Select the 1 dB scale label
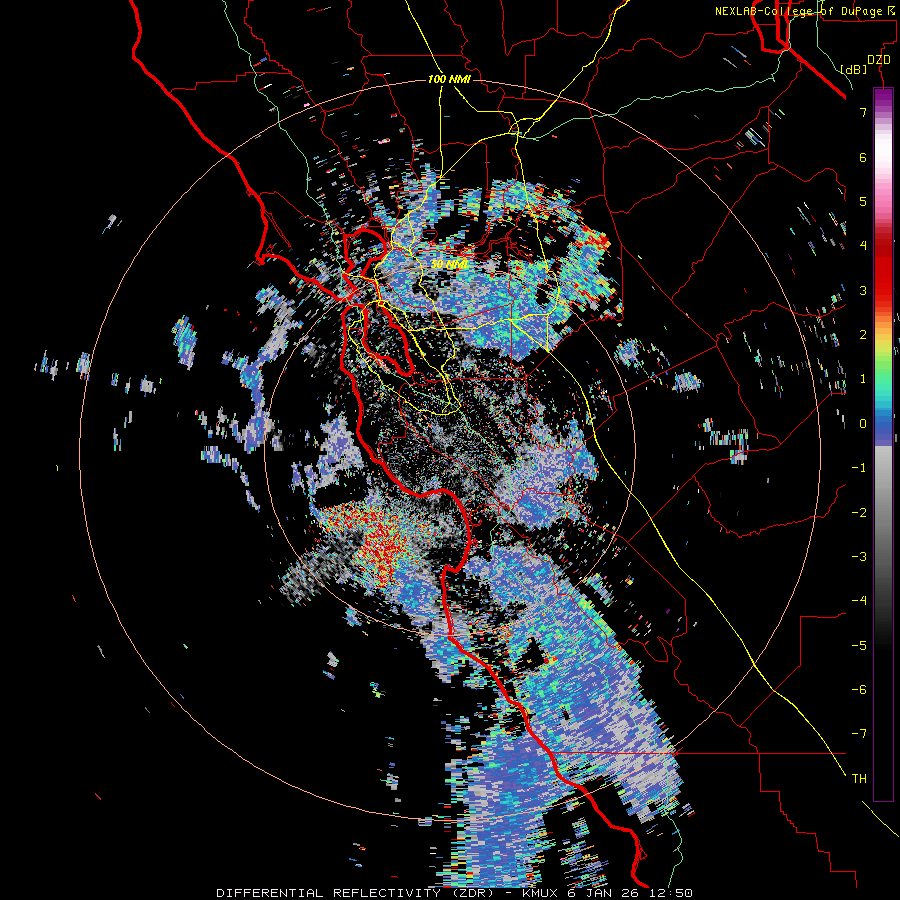The image size is (900, 900). [863, 379]
